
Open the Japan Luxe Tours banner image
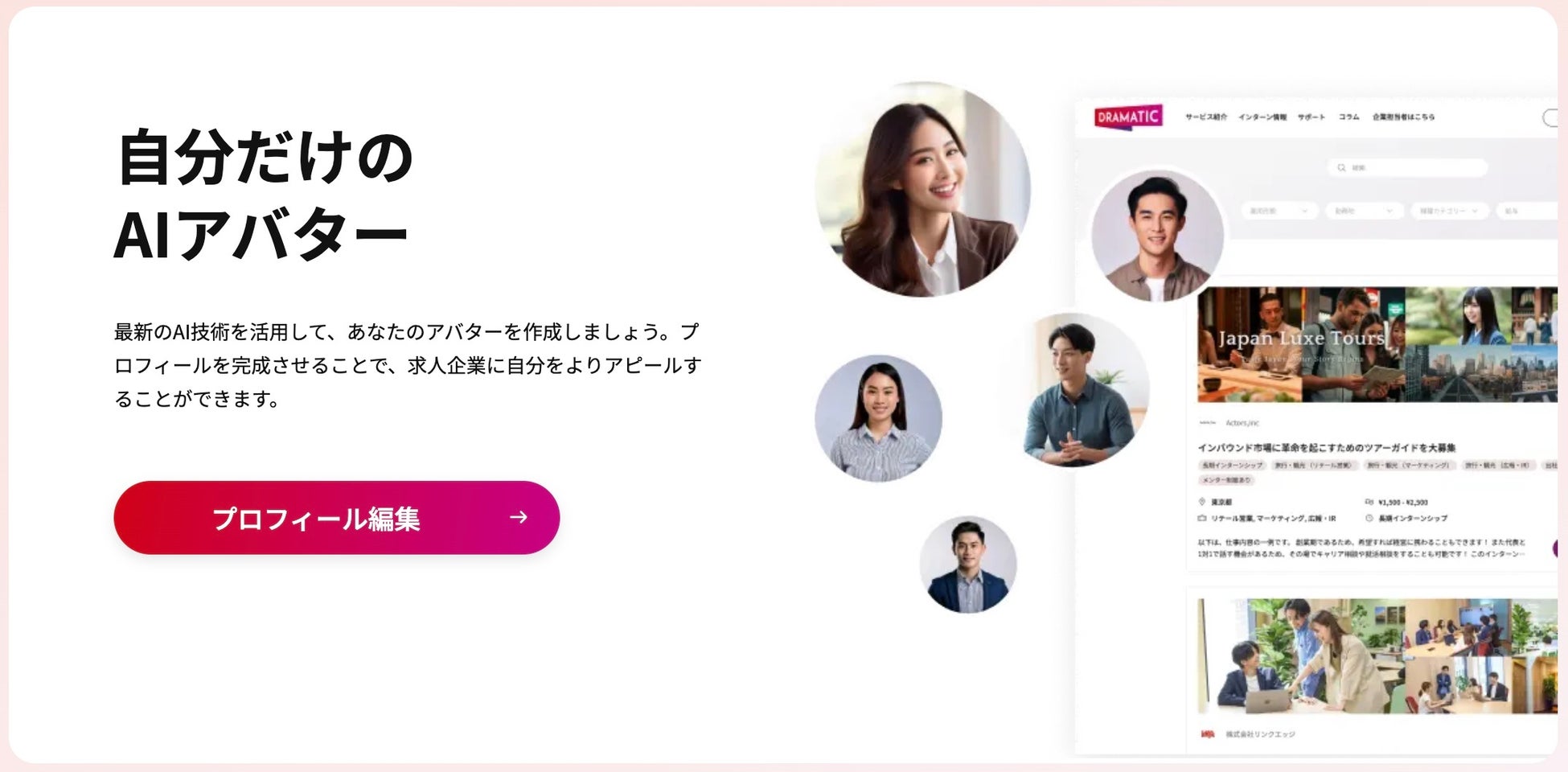click(x=1377, y=344)
